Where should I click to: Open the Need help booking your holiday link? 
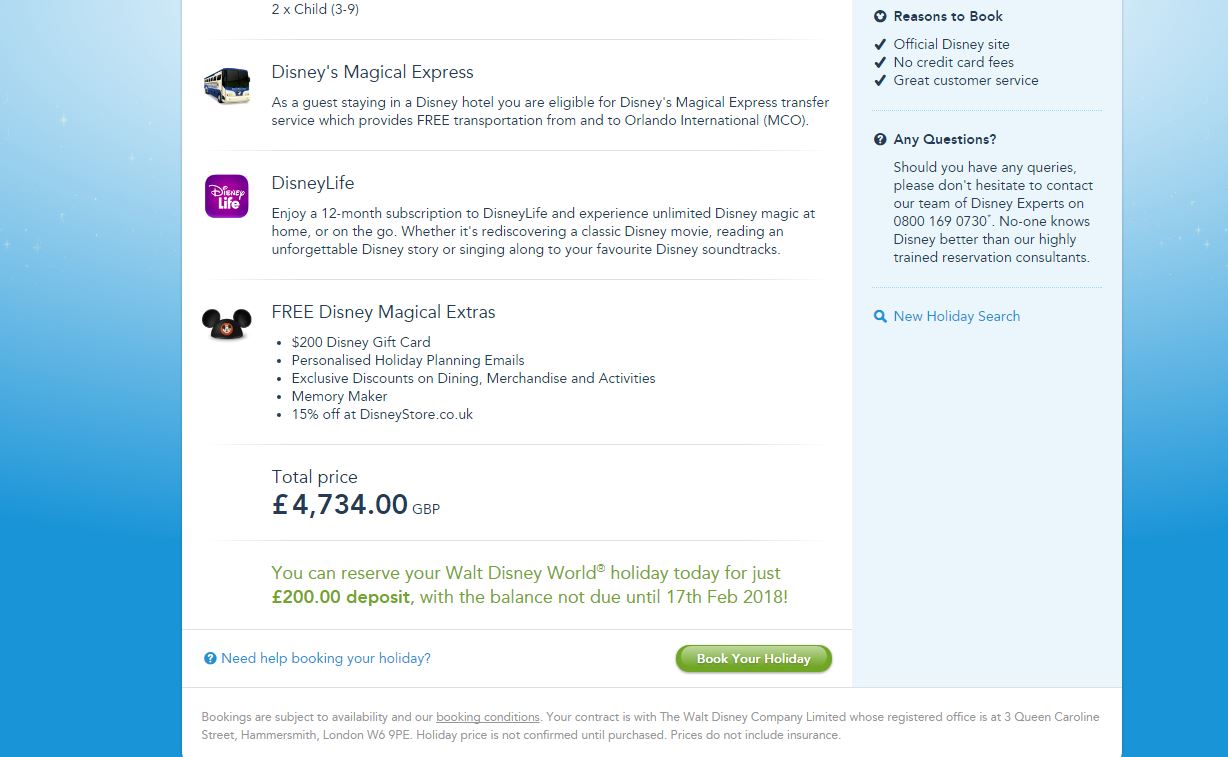click(x=326, y=659)
